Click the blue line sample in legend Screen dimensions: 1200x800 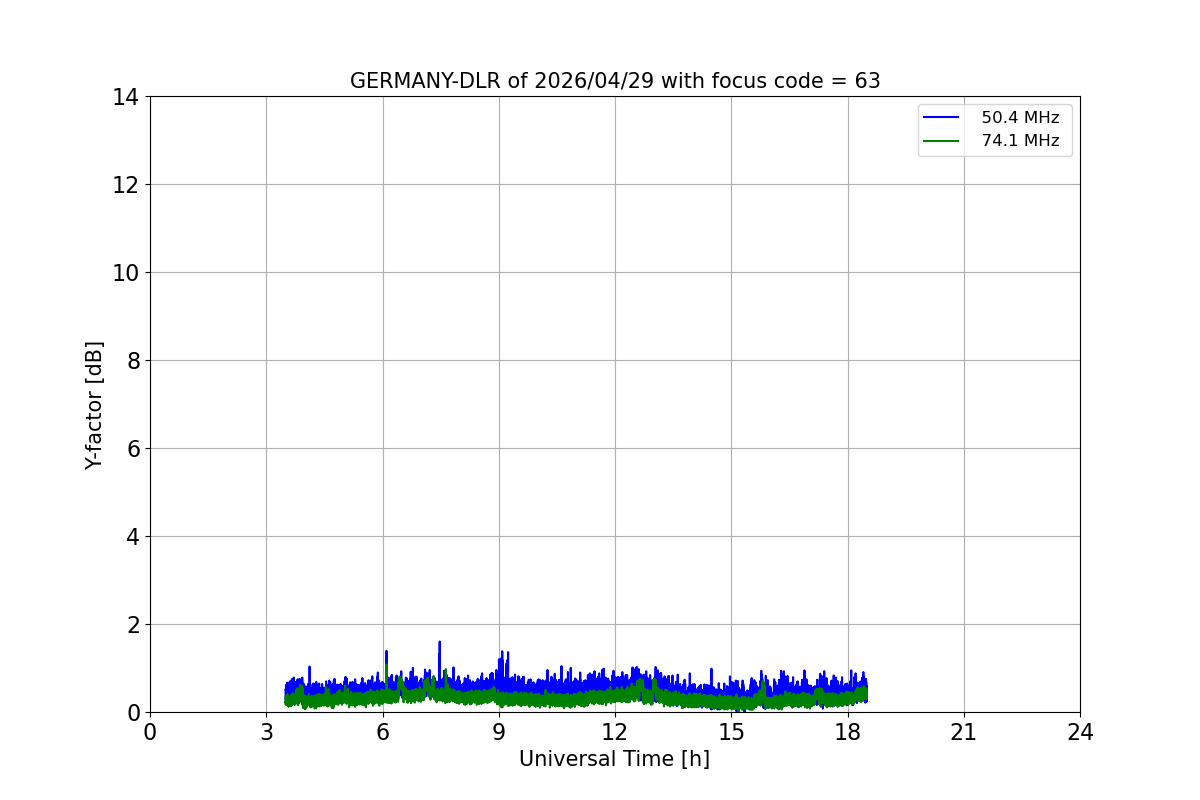[941, 118]
